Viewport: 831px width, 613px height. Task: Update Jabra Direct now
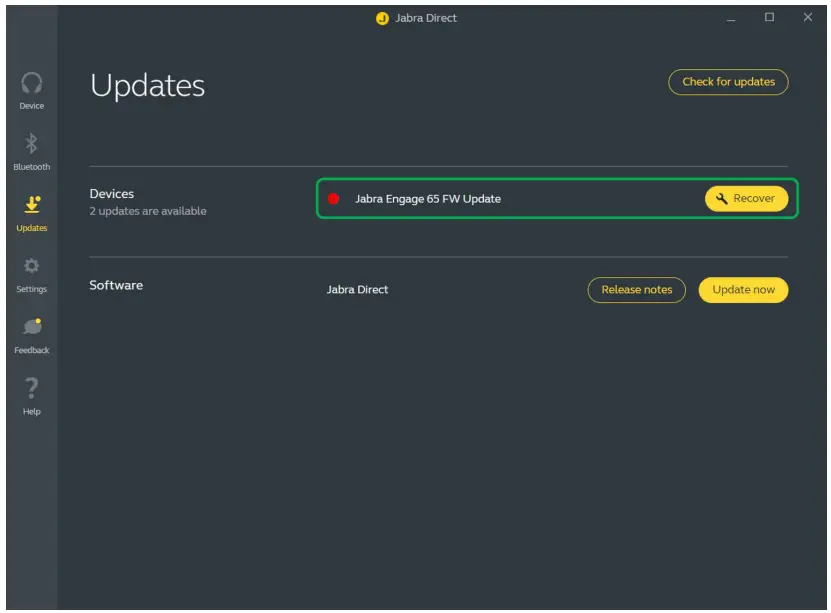click(x=743, y=289)
